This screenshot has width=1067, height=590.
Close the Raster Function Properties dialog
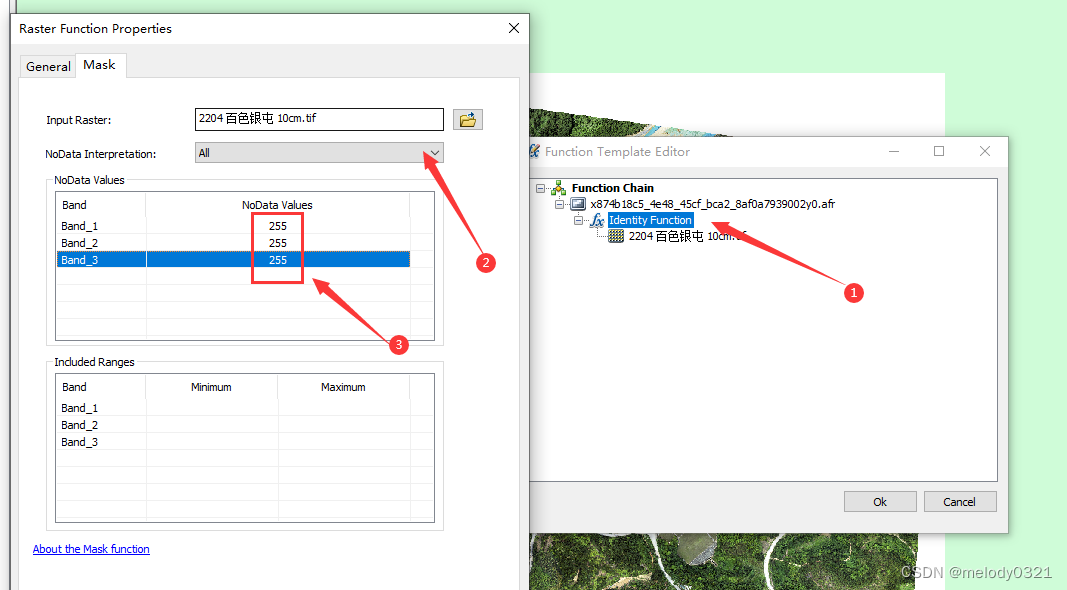tap(514, 28)
